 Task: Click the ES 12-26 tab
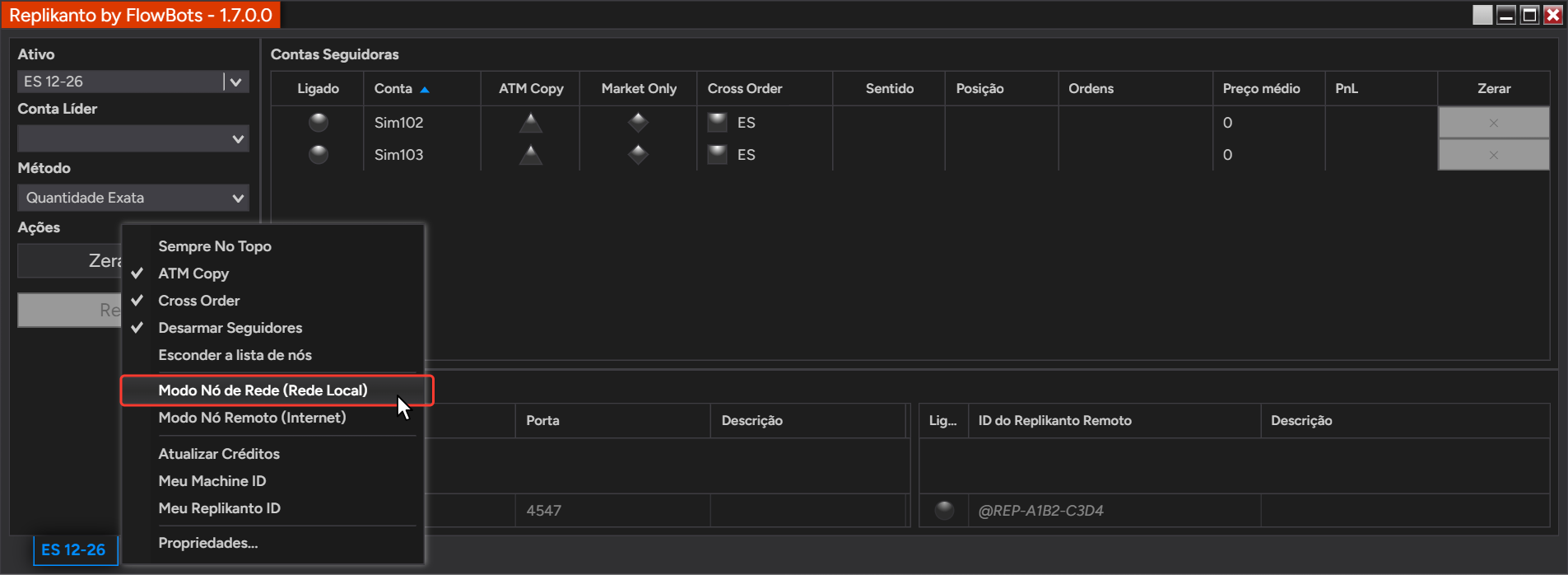click(74, 549)
